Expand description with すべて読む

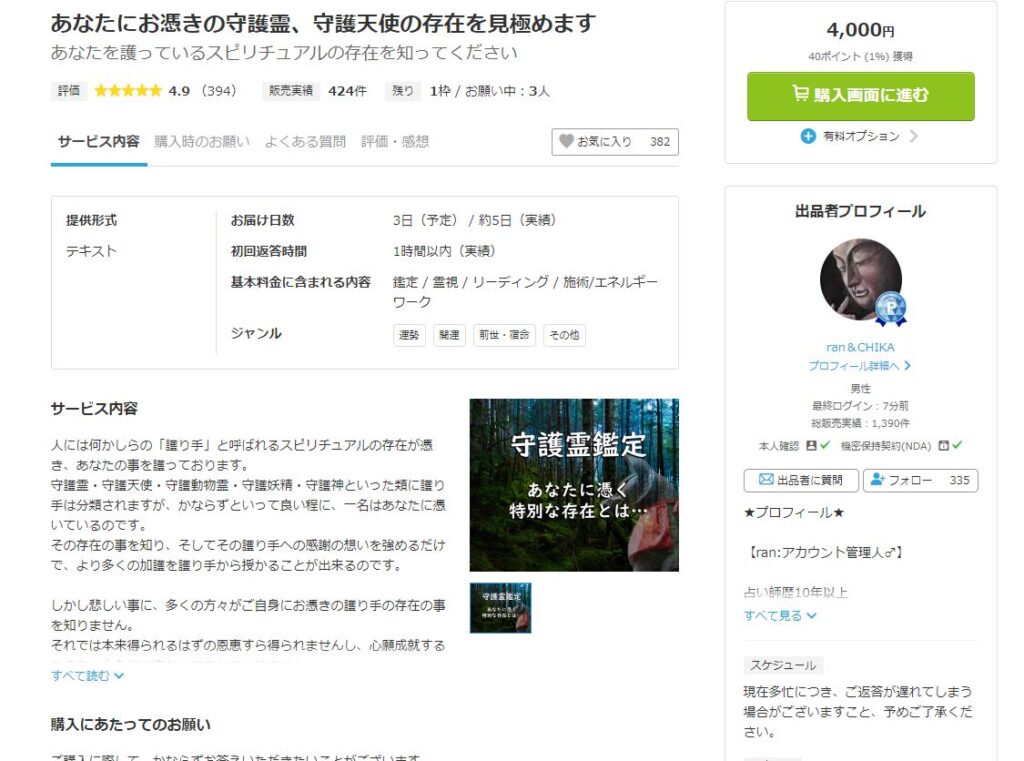(88, 676)
